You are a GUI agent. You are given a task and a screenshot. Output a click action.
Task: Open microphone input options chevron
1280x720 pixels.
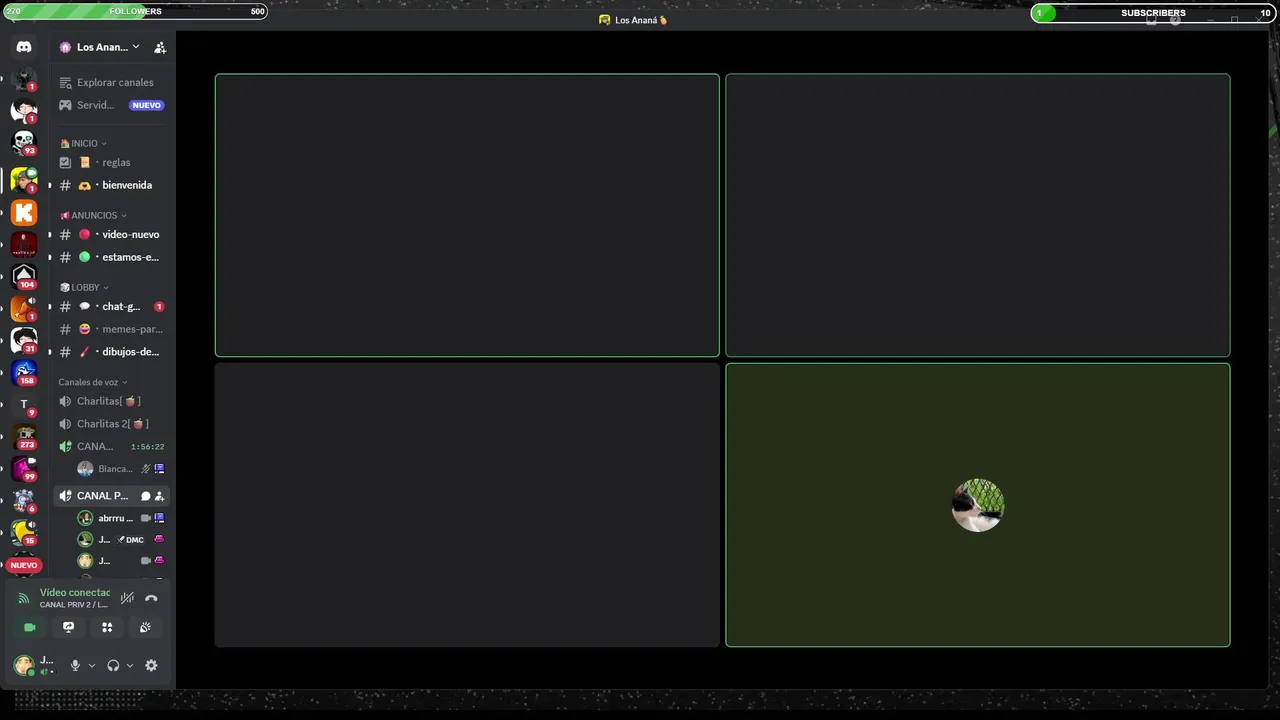(91, 665)
